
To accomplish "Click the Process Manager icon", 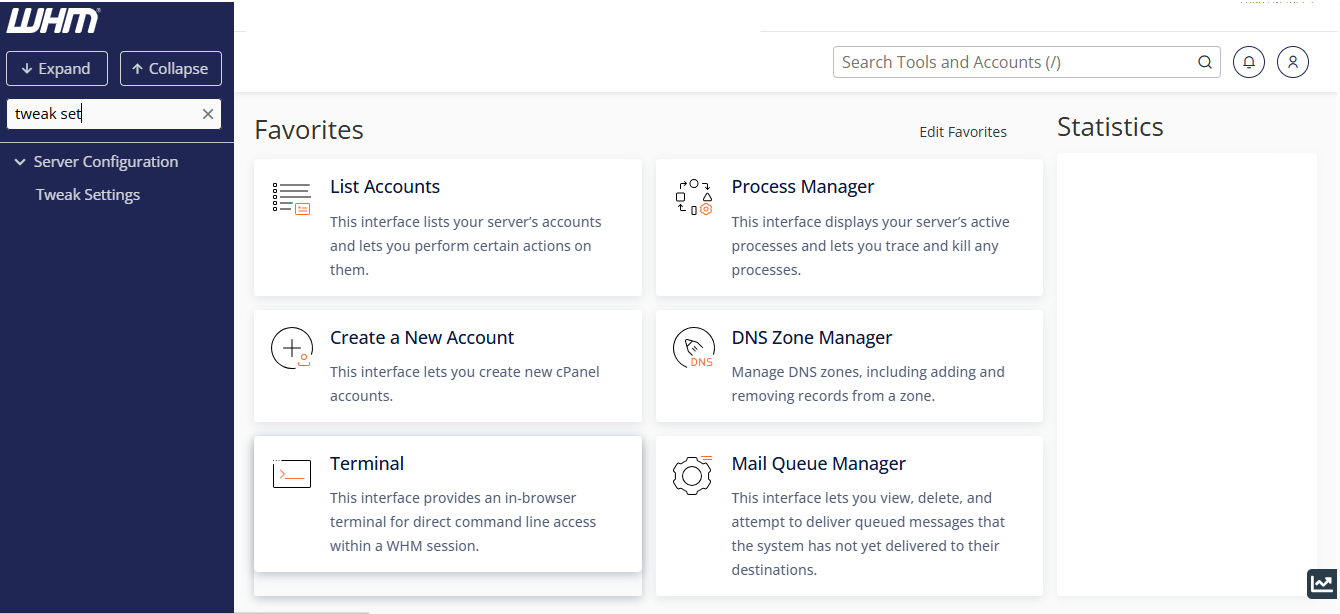I will point(693,198).
